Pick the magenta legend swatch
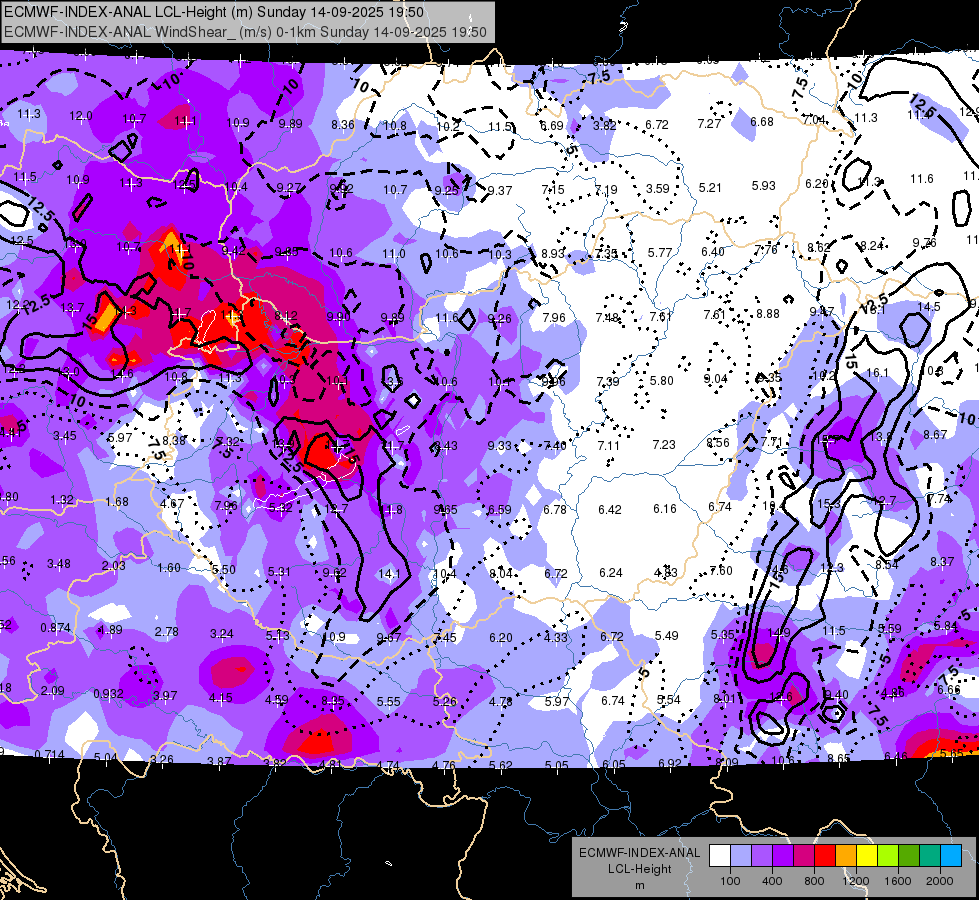This screenshot has width=979, height=900. (804, 856)
